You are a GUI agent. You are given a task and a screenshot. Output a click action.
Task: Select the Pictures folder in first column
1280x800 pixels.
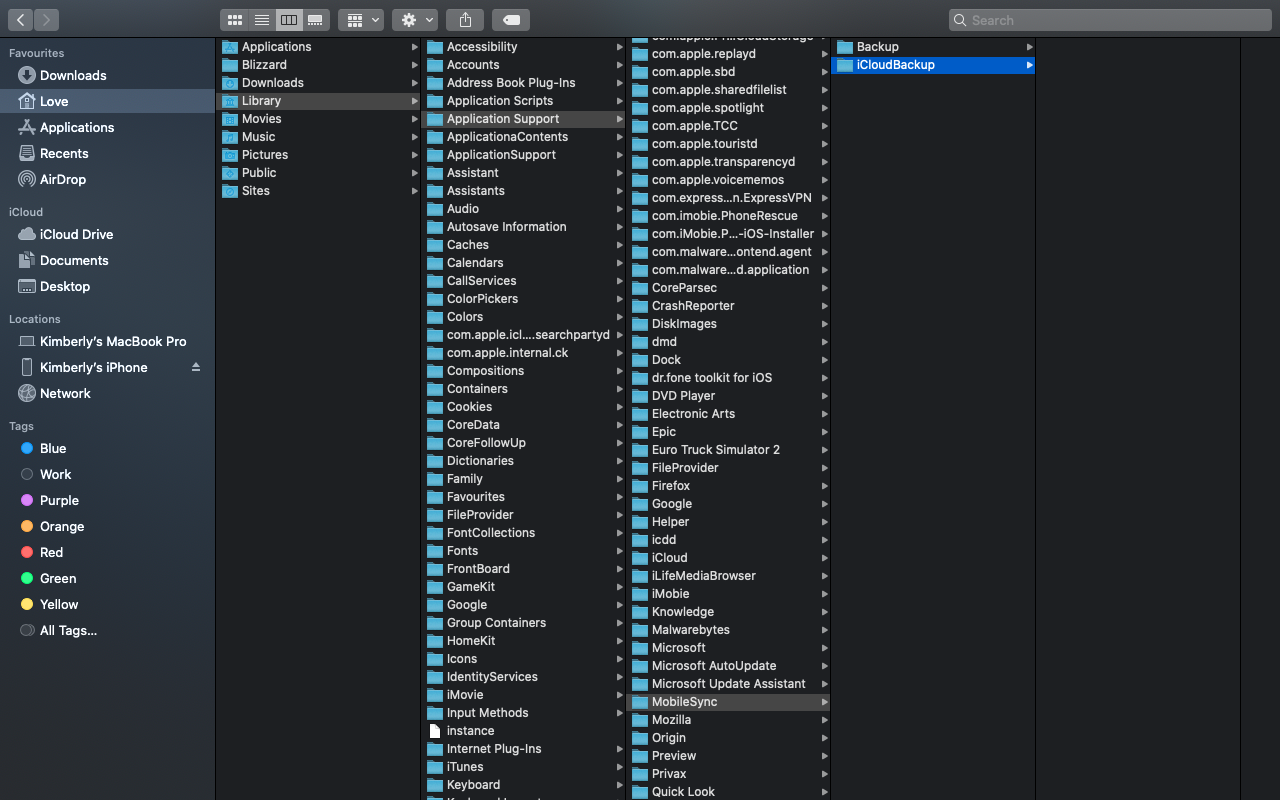(x=319, y=155)
